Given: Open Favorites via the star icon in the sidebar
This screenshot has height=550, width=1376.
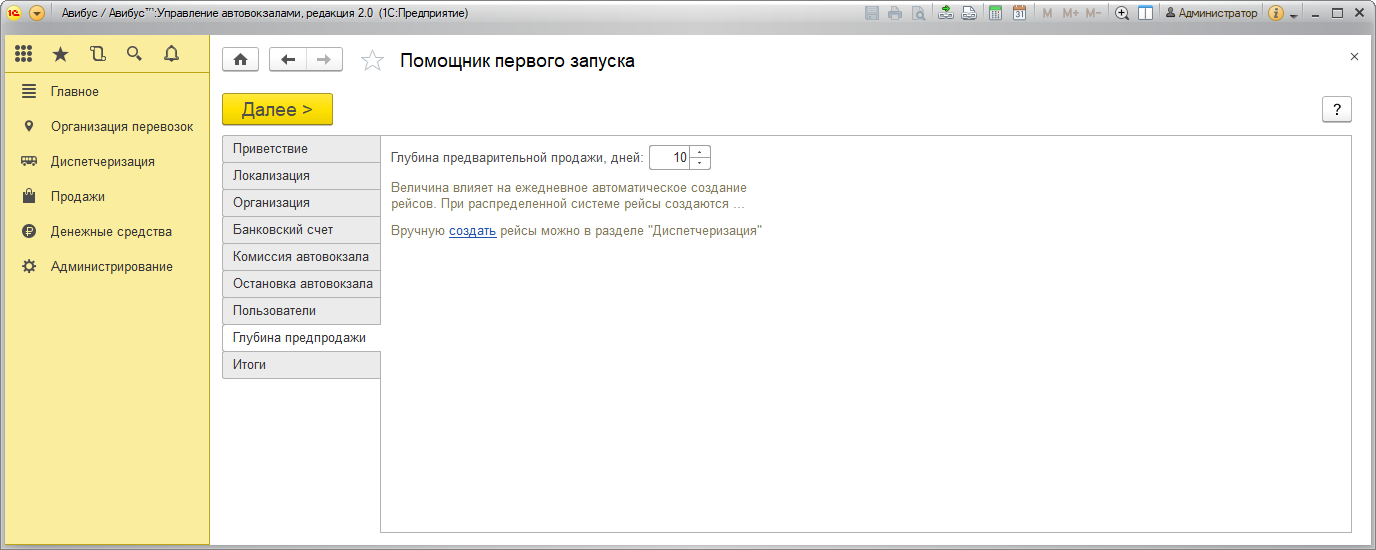Looking at the screenshot, I should (60, 54).
